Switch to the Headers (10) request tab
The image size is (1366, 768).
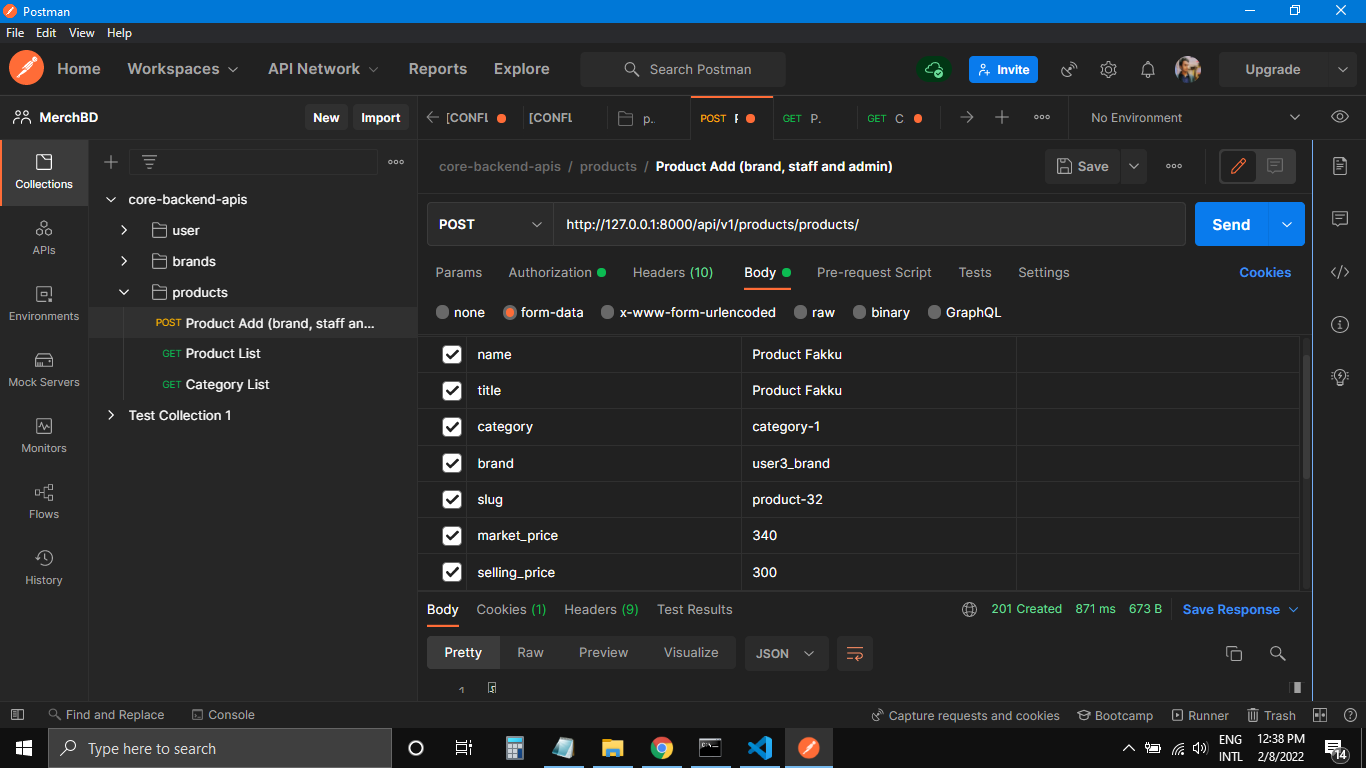click(673, 272)
